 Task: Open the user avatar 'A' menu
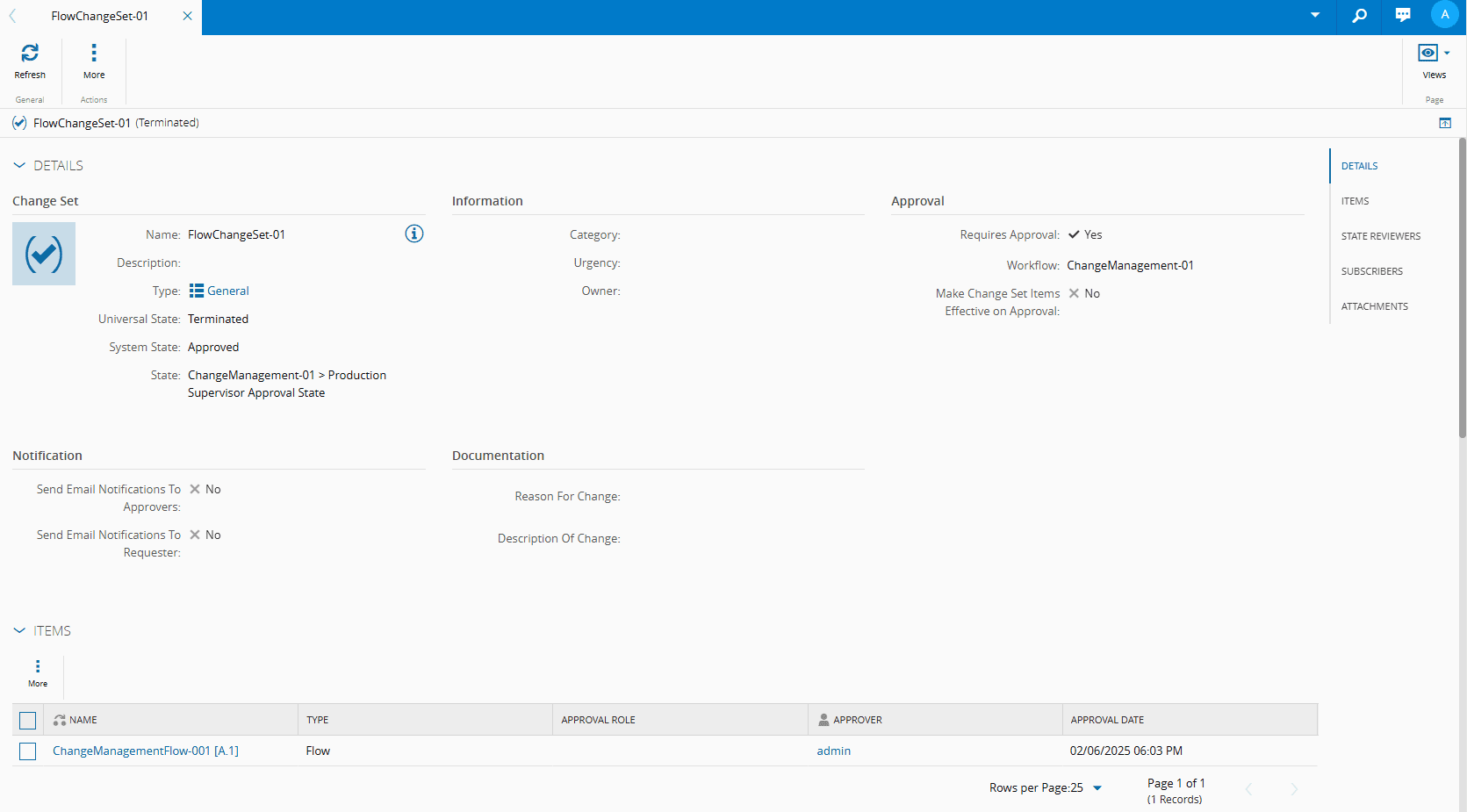tap(1445, 15)
